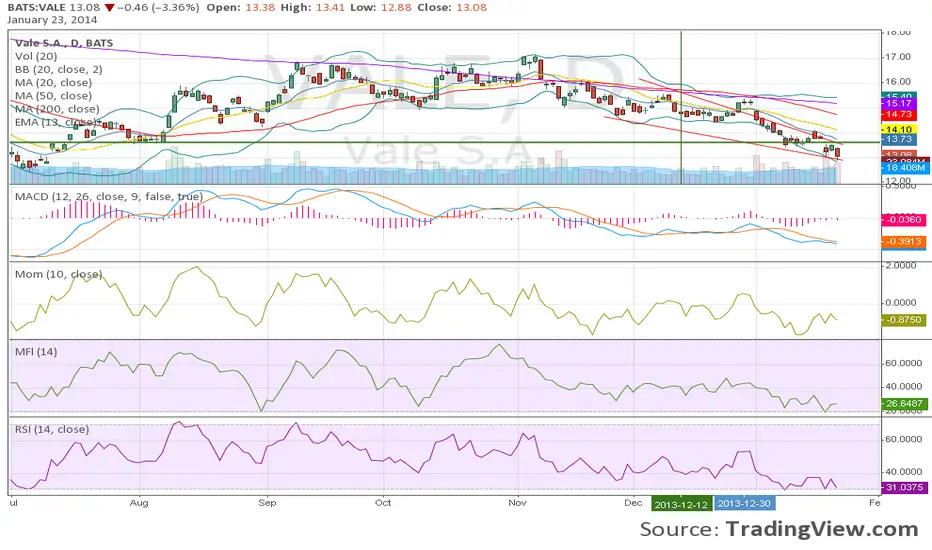Select the MFI (14) pane label
The image size is (932, 550).
[36, 351]
